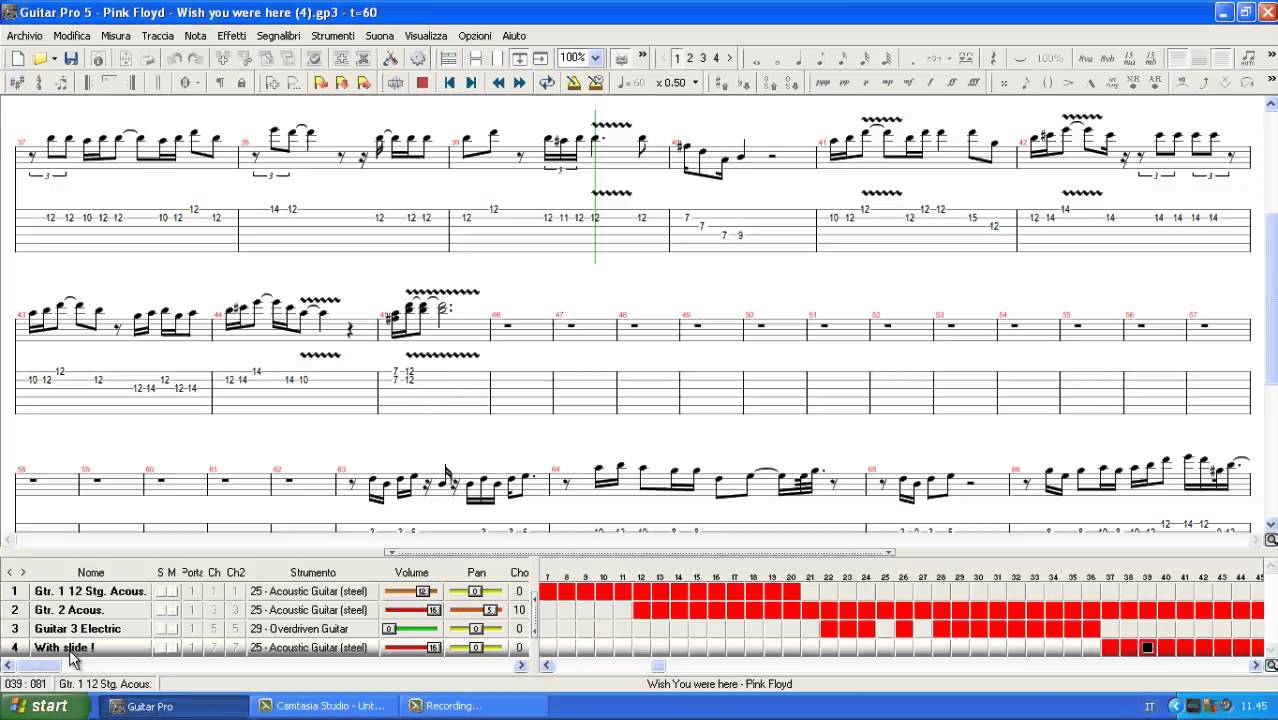Screen dimensions: 1278x720
Task: Solo track Gtr. 1 12 Stg. Acous.
Action: 161,591
